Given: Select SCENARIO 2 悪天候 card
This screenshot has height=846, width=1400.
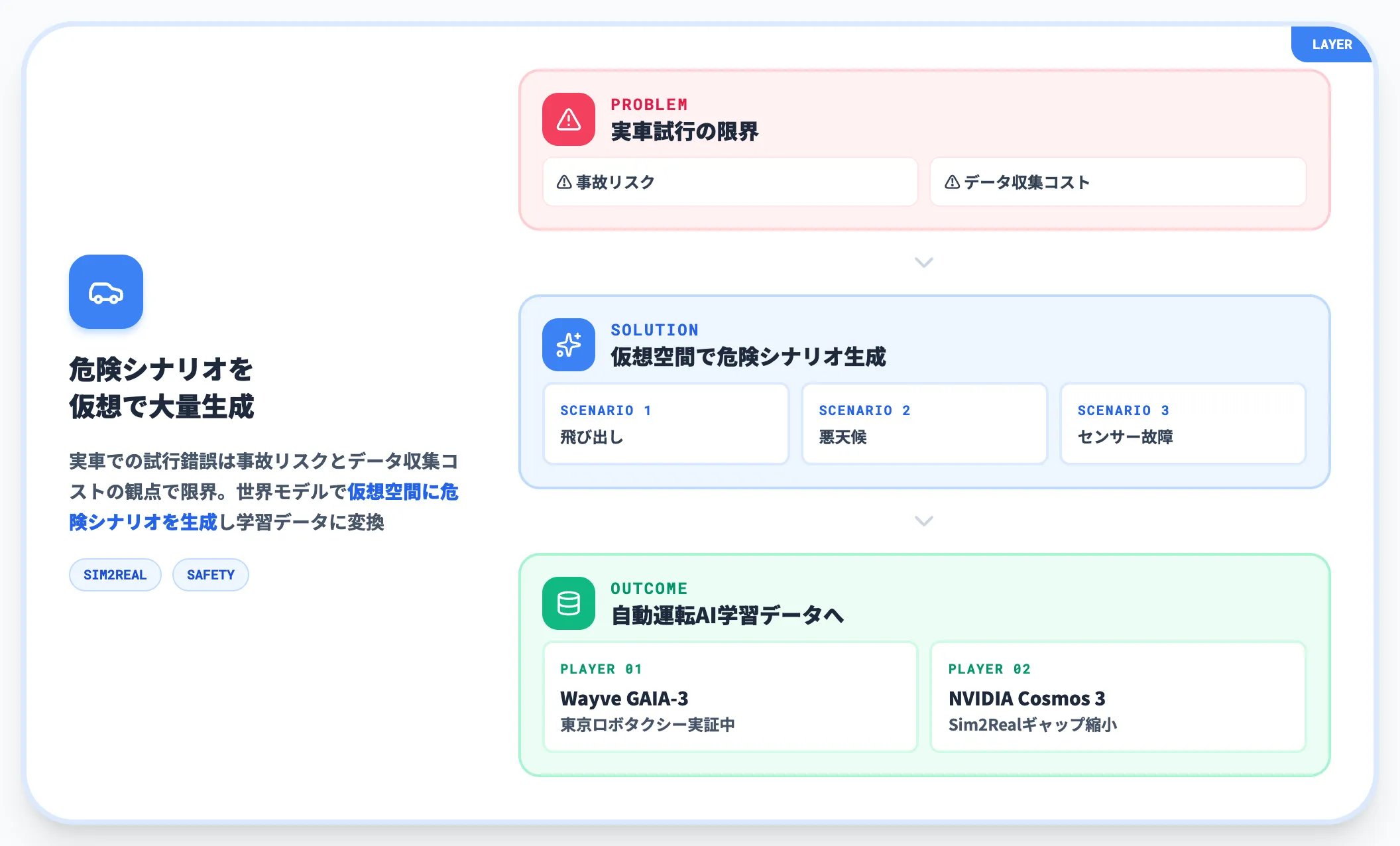Looking at the screenshot, I should point(925,424).
